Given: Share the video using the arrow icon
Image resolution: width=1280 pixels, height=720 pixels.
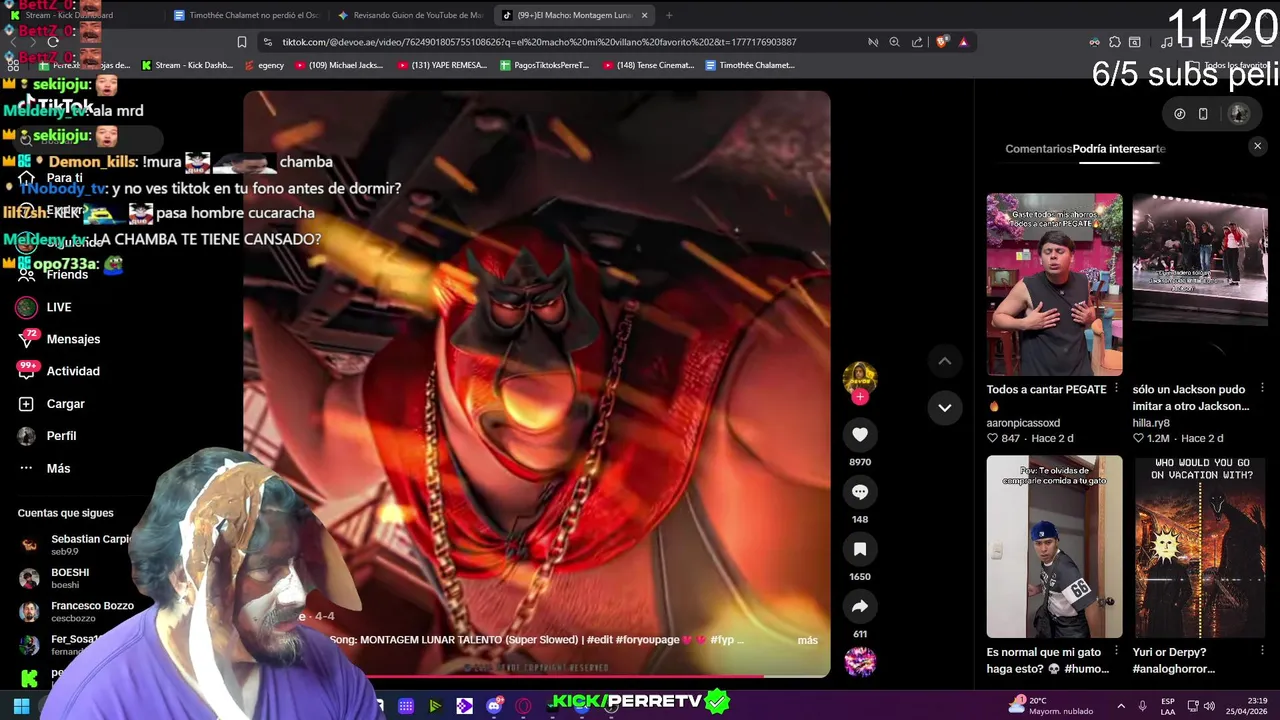Looking at the screenshot, I should tap(860, 606).
